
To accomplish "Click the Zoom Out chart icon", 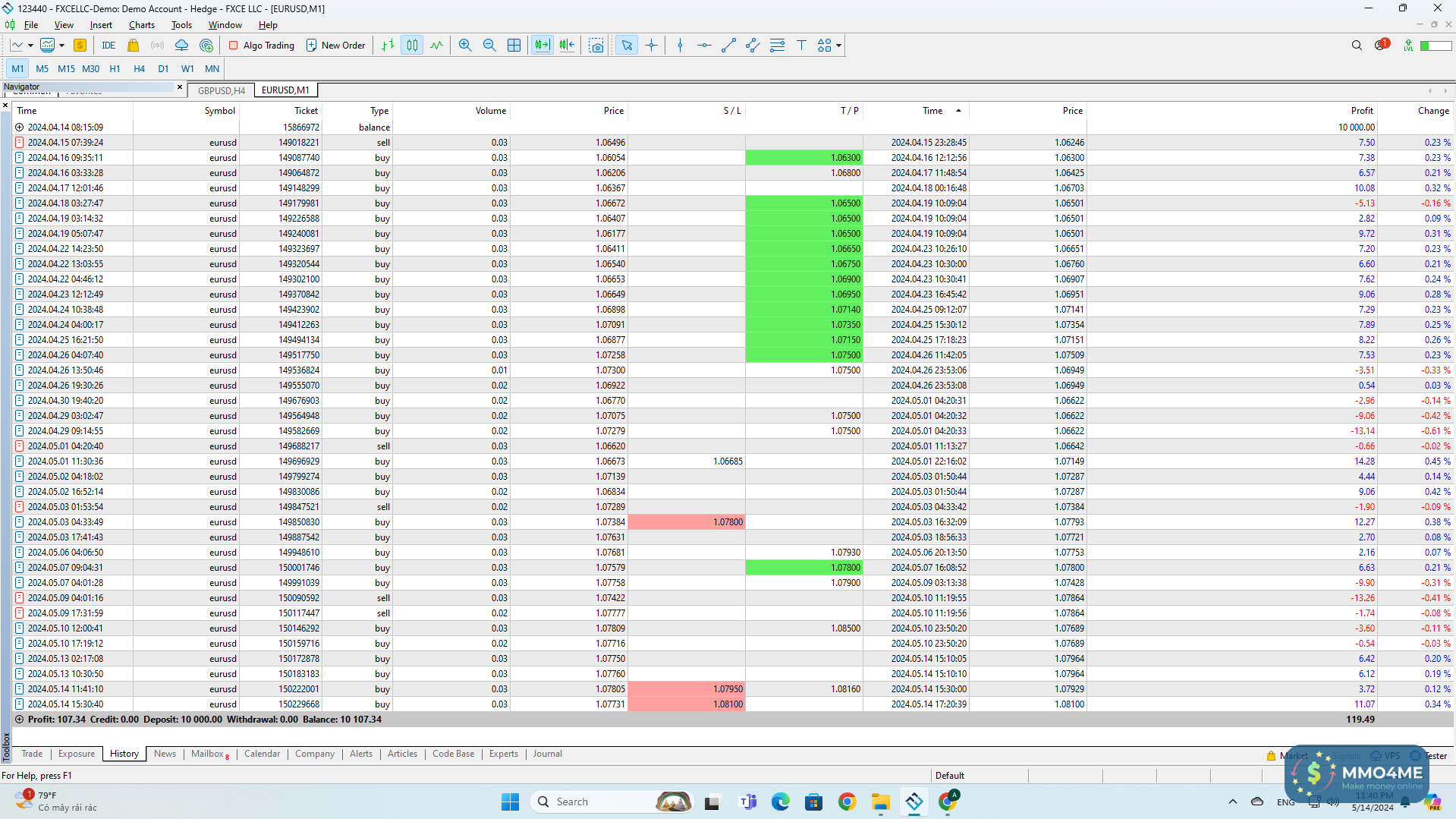I will (489, 46).
